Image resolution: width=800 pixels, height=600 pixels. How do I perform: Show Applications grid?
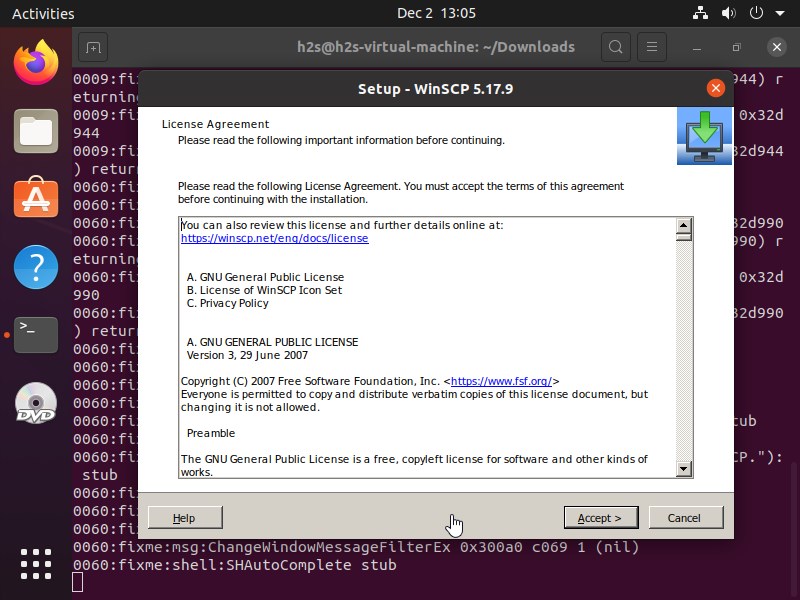[36, 564]
